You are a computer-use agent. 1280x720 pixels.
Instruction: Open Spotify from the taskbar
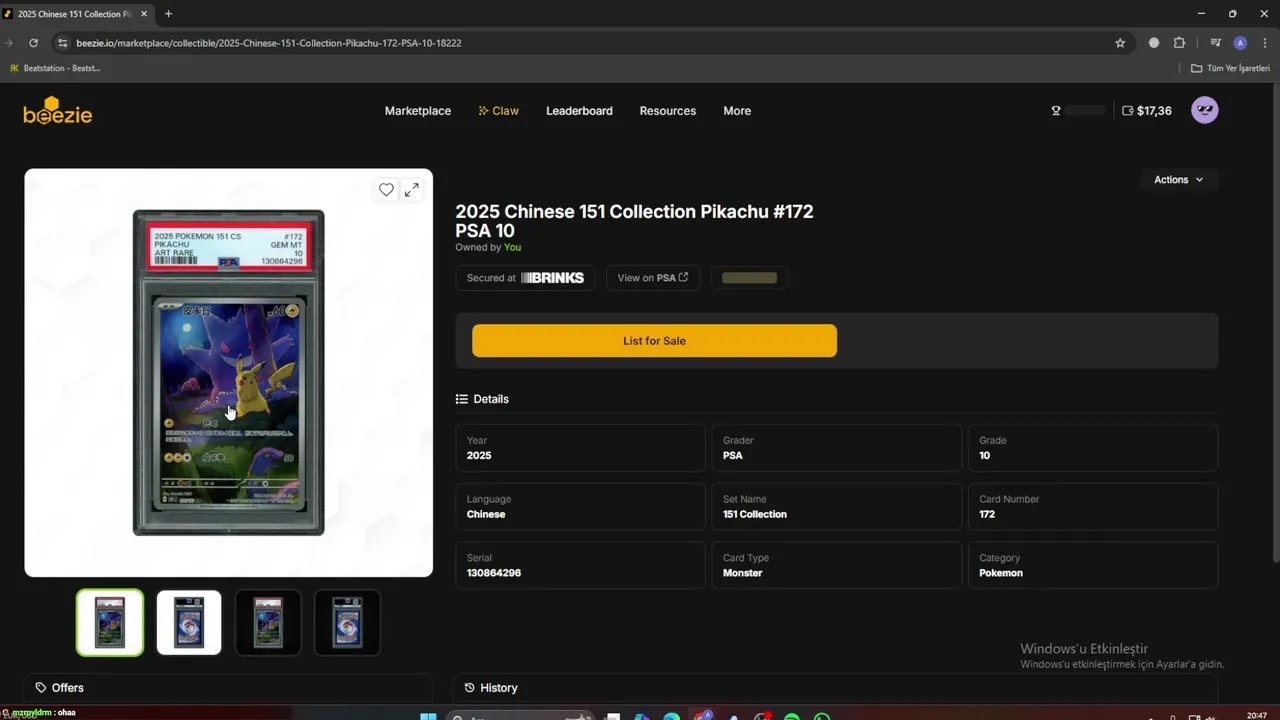[x=792, y=716]
